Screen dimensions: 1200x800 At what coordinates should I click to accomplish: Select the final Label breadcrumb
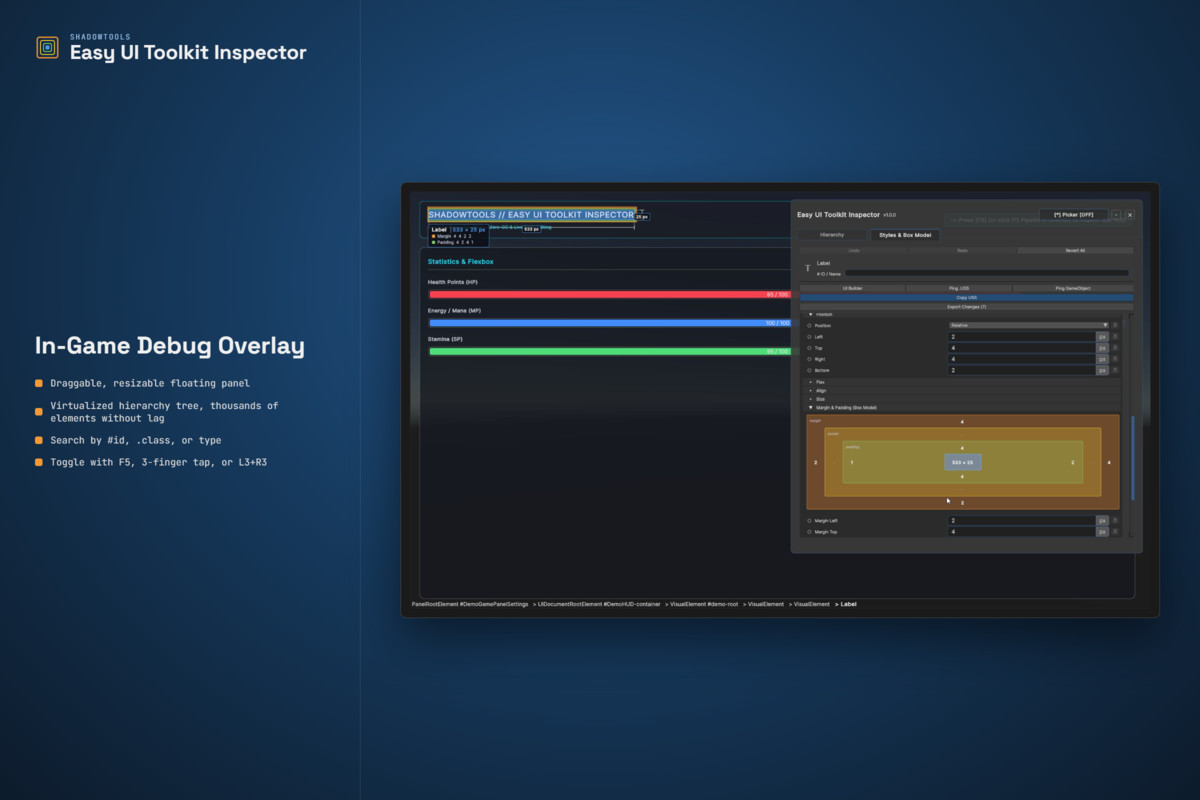(x=848, y=604)
